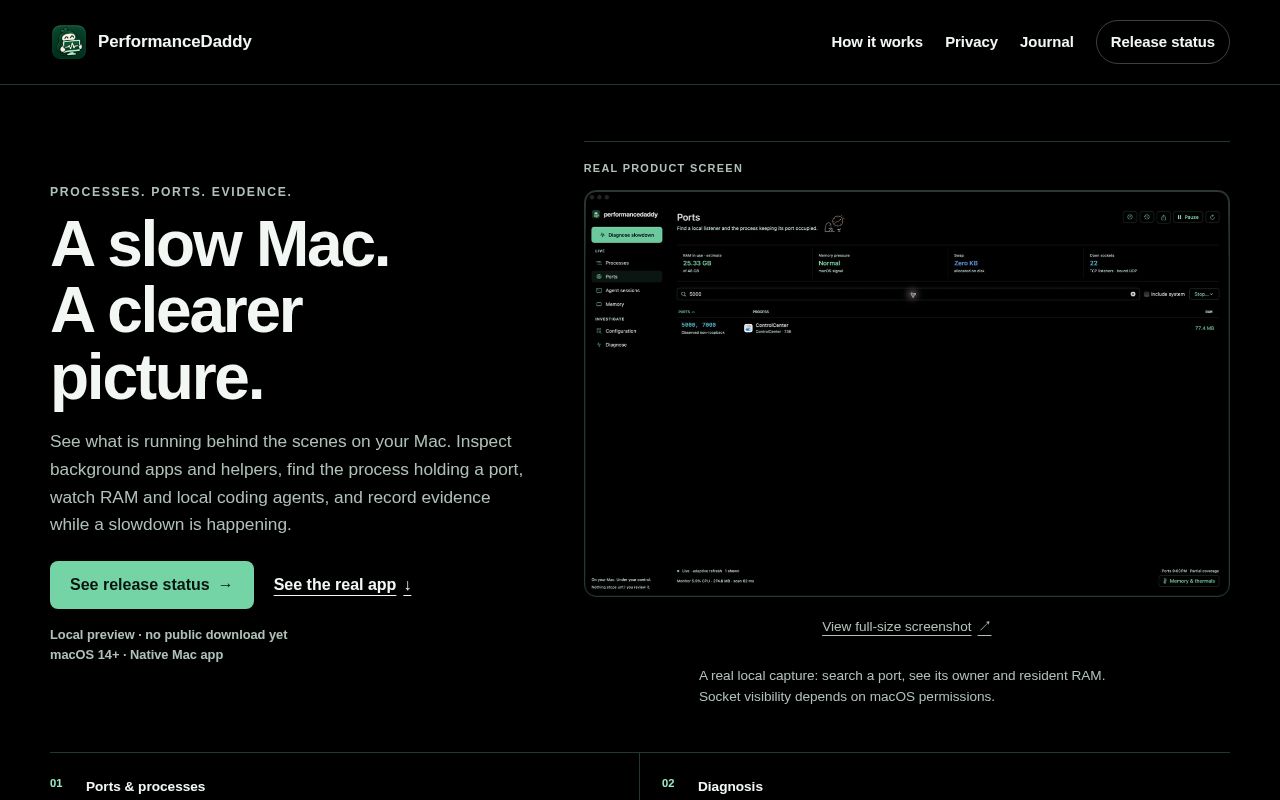The height and width of the screenshot is (800, 1280).
Task: Click the Pause button in the product screenshot
Action: [1188, 217]
